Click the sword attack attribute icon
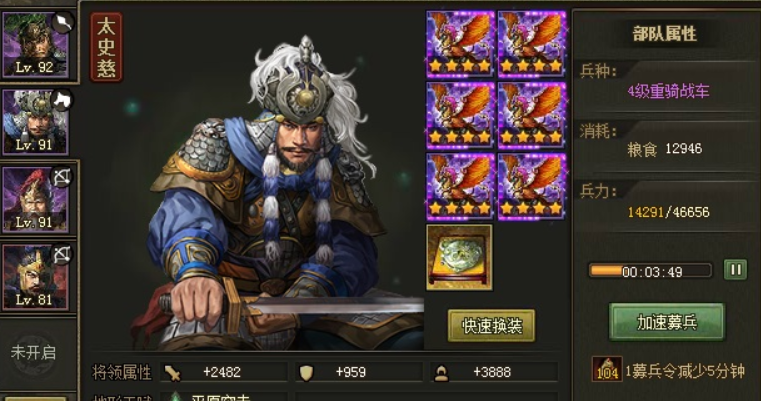The height and width of the screenshot is (401, 761). [x=173, y=373]
